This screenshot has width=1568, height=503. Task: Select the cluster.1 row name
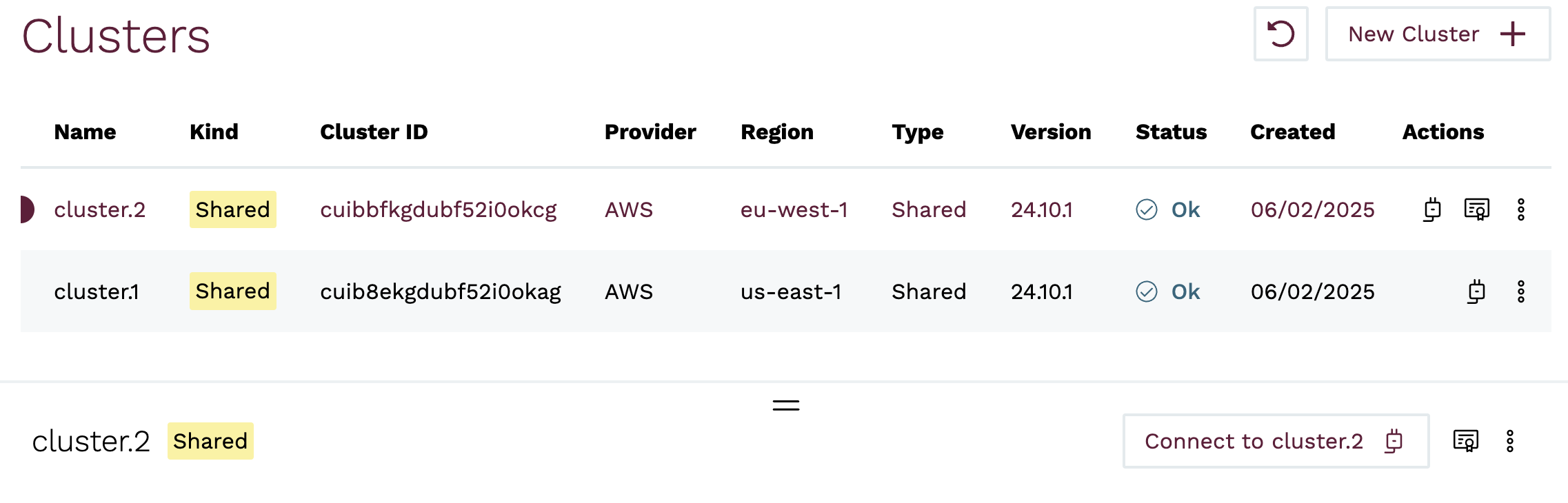tap(97, 291)
